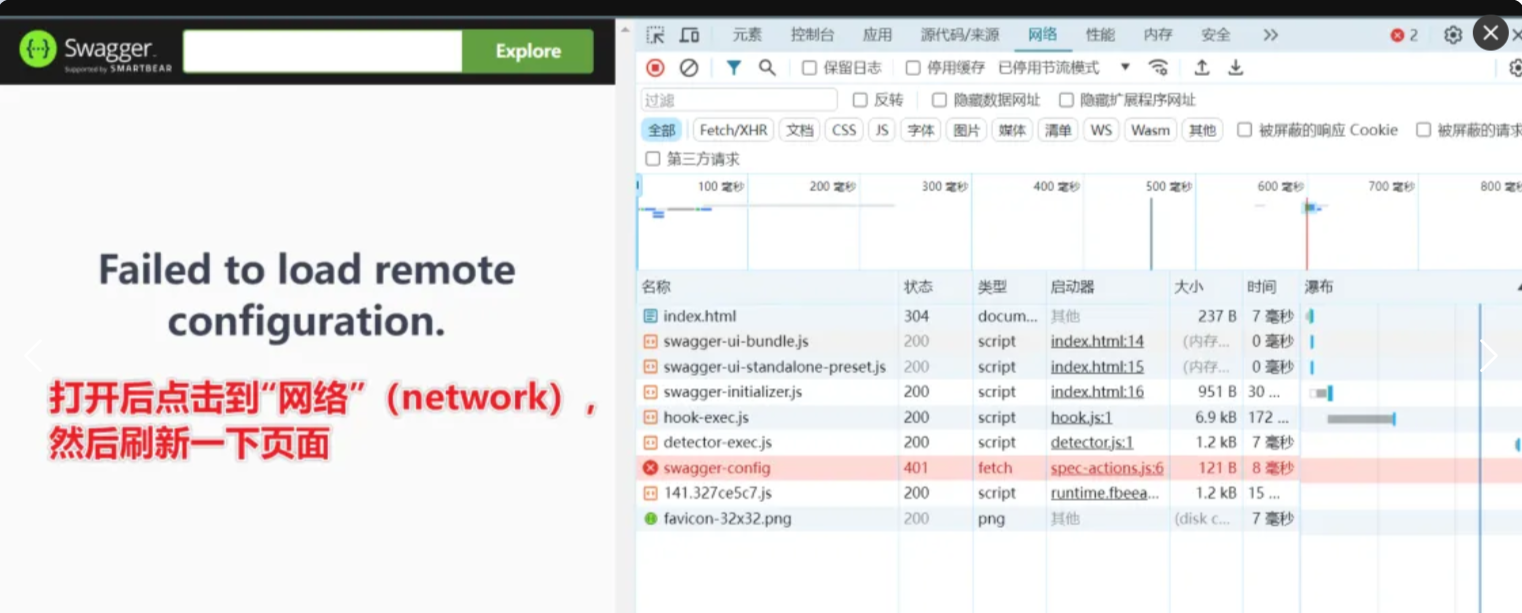Enable the 保留日志 checkbox
This screenshot has width=1522, height=613.
pyautogui.click(x=810, y=68)
